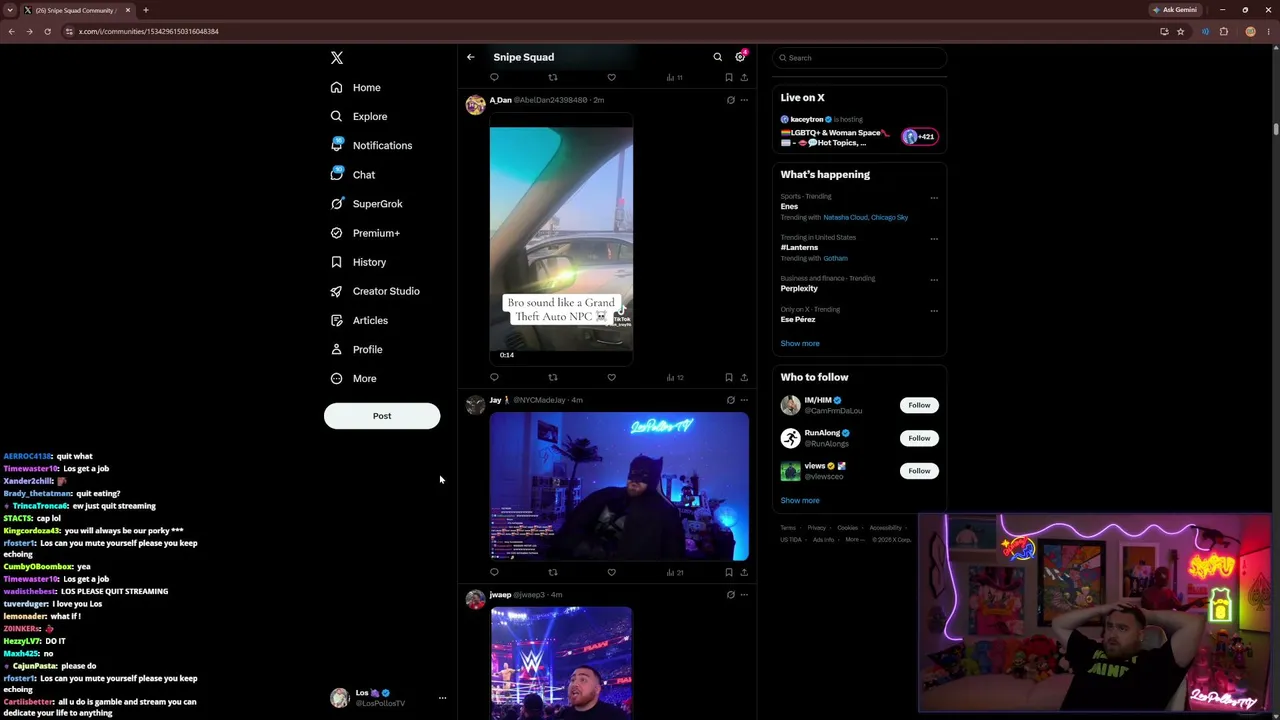The height and width of the screenshot is (720, 1280).
Task: Open Chat in the sidebar
Action: click(353, 175)
